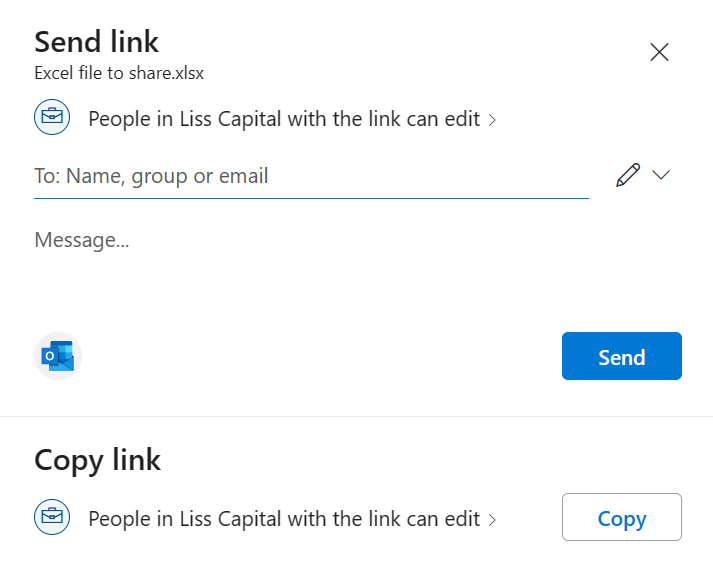Image resolution: width=713 pixels, height=574 pixels.
Task: Click the pencil edit-permission icon
Action: click(x=628, y=175)
